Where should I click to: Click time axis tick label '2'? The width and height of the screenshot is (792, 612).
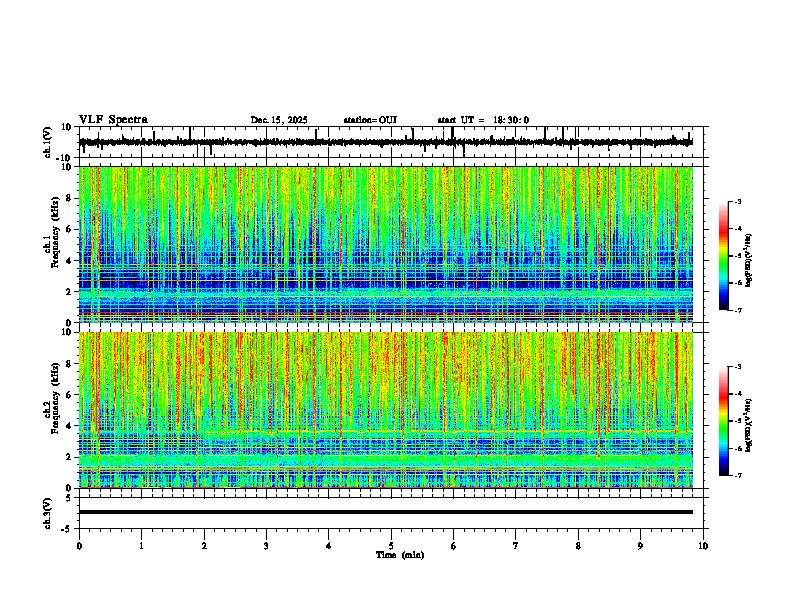click(x=204, y=546)
